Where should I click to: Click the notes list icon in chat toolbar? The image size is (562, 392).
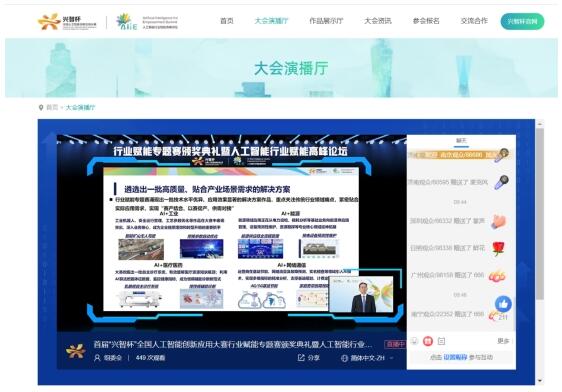[x=442, y=341]
